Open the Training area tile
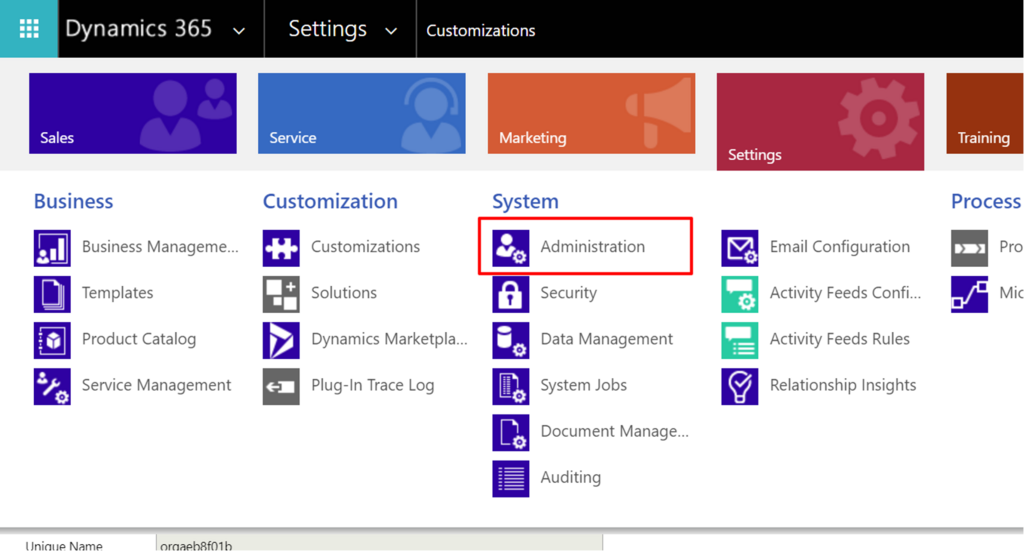The height and width of the screenshot is (551, 1024). point(985,114)
